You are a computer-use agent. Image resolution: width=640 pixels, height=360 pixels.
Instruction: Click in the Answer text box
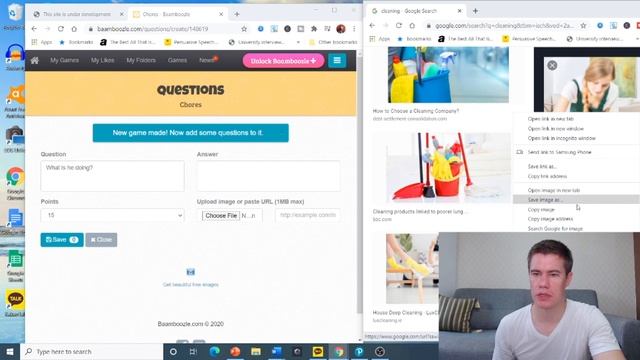click(269, 176)
